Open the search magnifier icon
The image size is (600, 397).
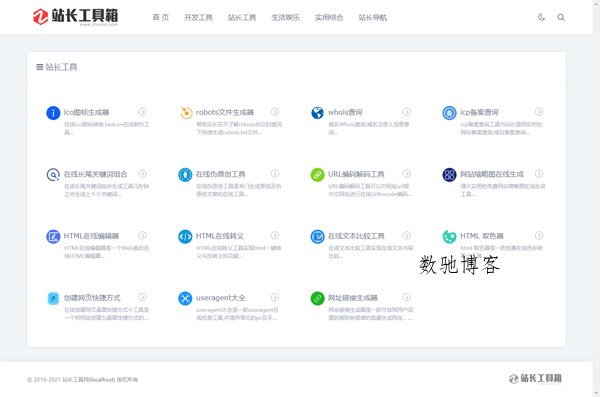pyautogui.click(x=561, y=17)
